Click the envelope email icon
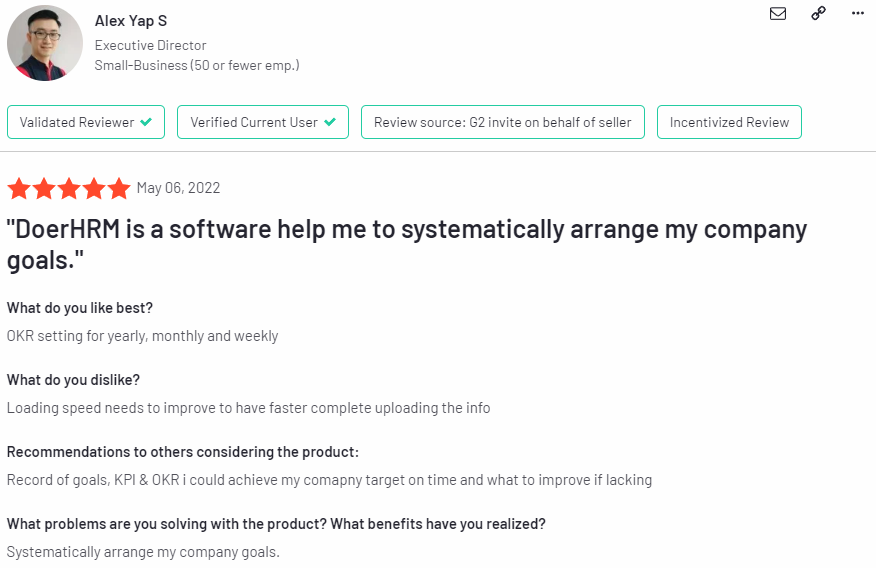 (x=778, y=13)
